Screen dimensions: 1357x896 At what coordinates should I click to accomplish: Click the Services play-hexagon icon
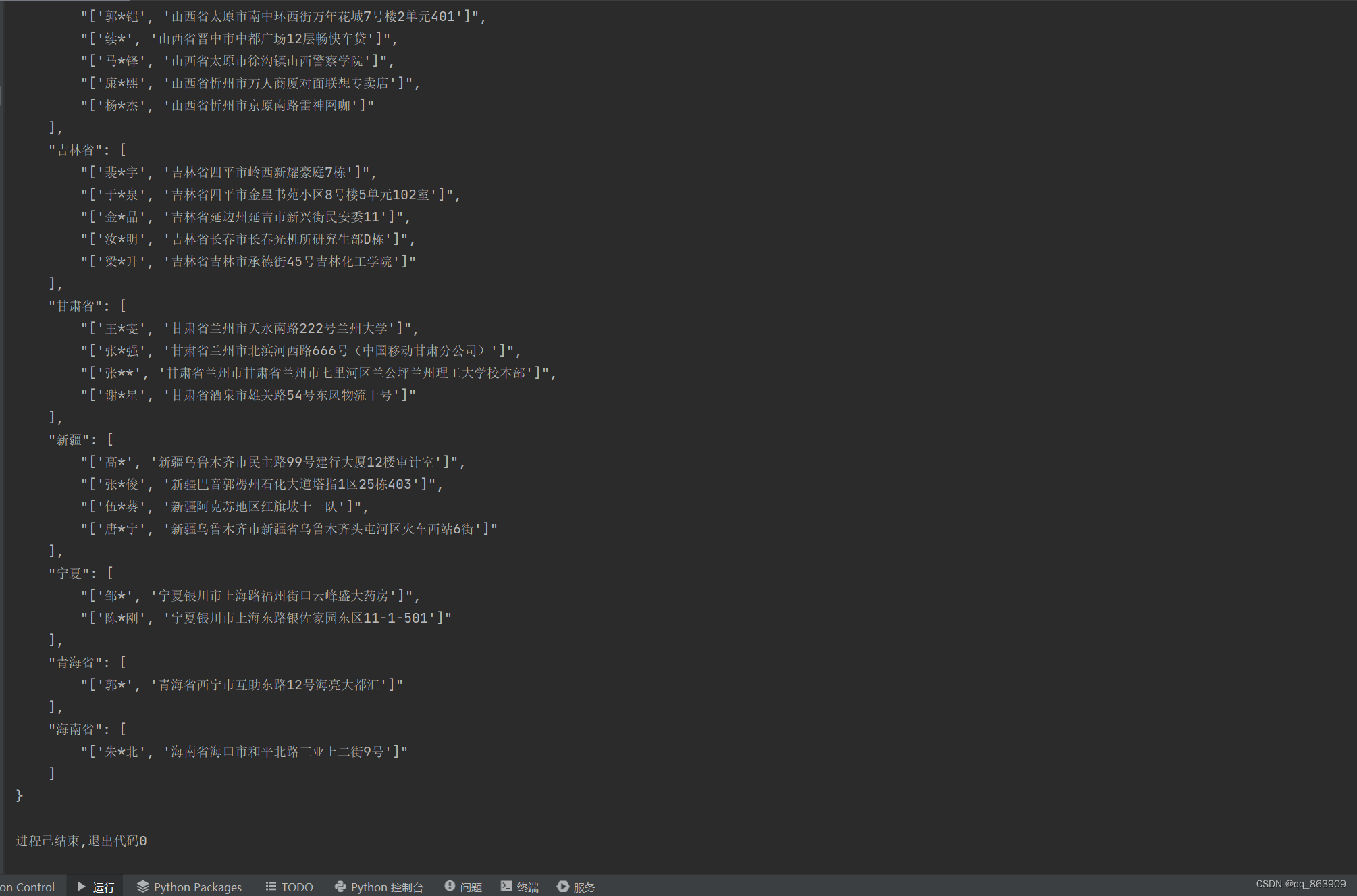(562, 887)
